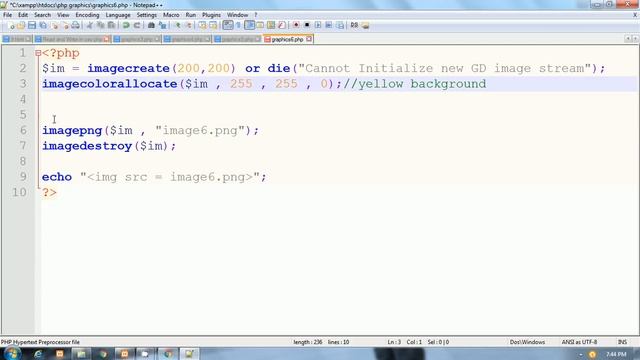The width and height of the screenshot is (640, 360).
Task: Click the Open file toolbar icon
Action: click(x=21, y=25)
